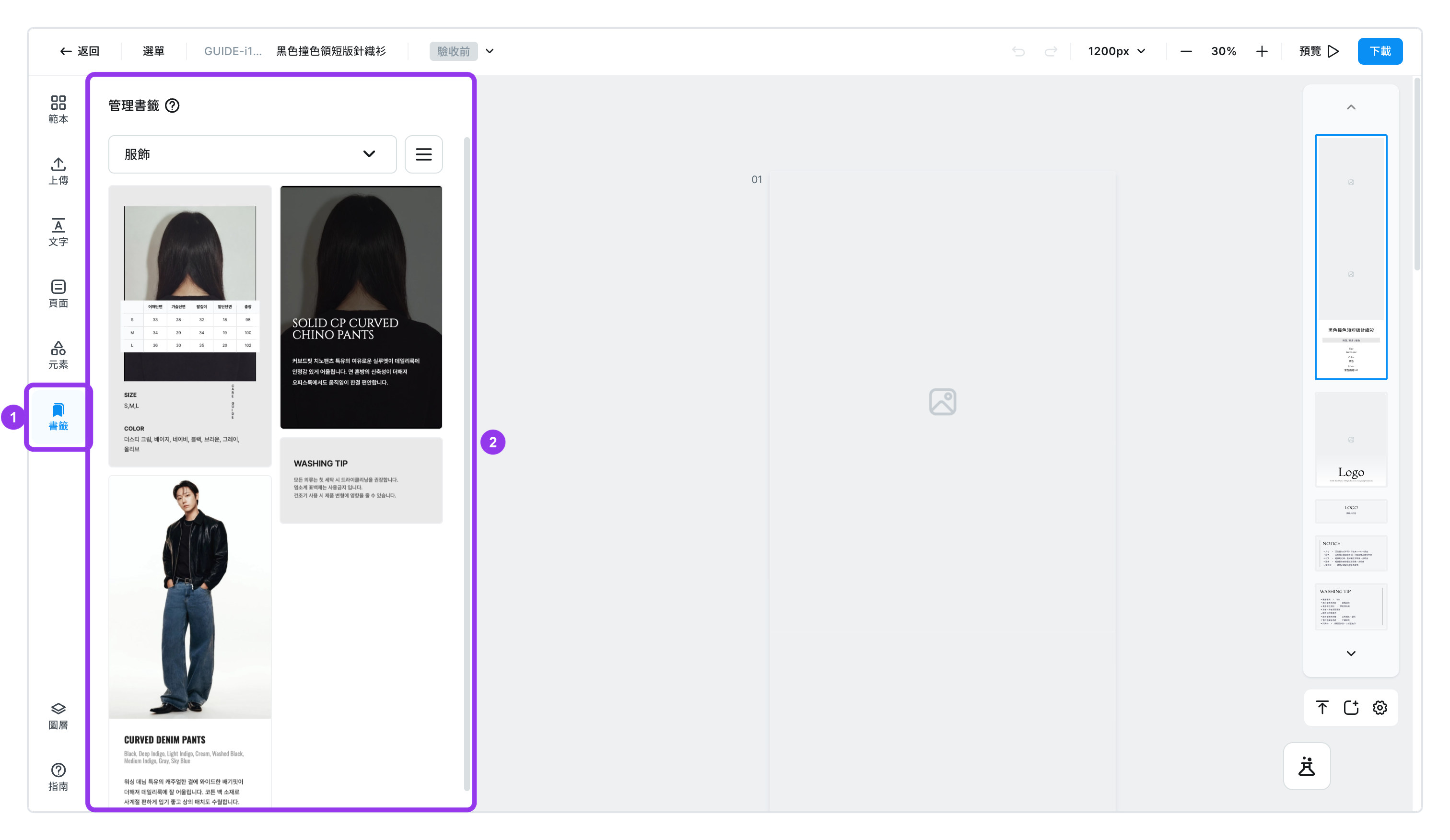This screenshot has width=1450, height=840.
Task: Open the 上傳 upload panel
Action: 58,171
